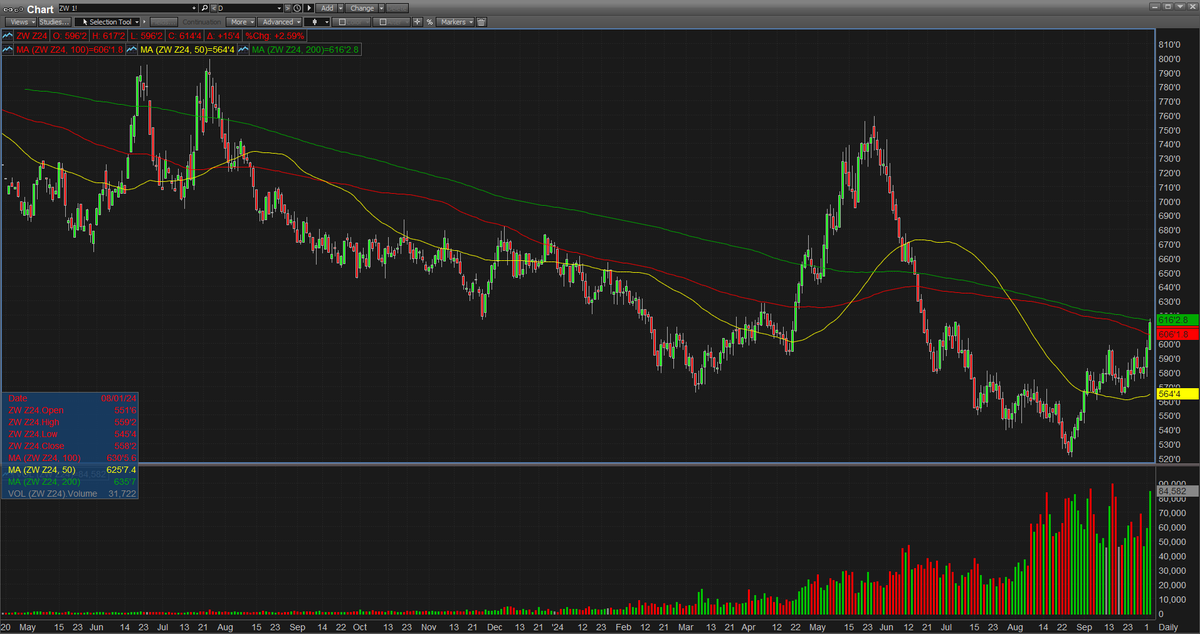The image size is (1200, 634).
Task: Open the clock time settings icon
Action: coord(297,8)
